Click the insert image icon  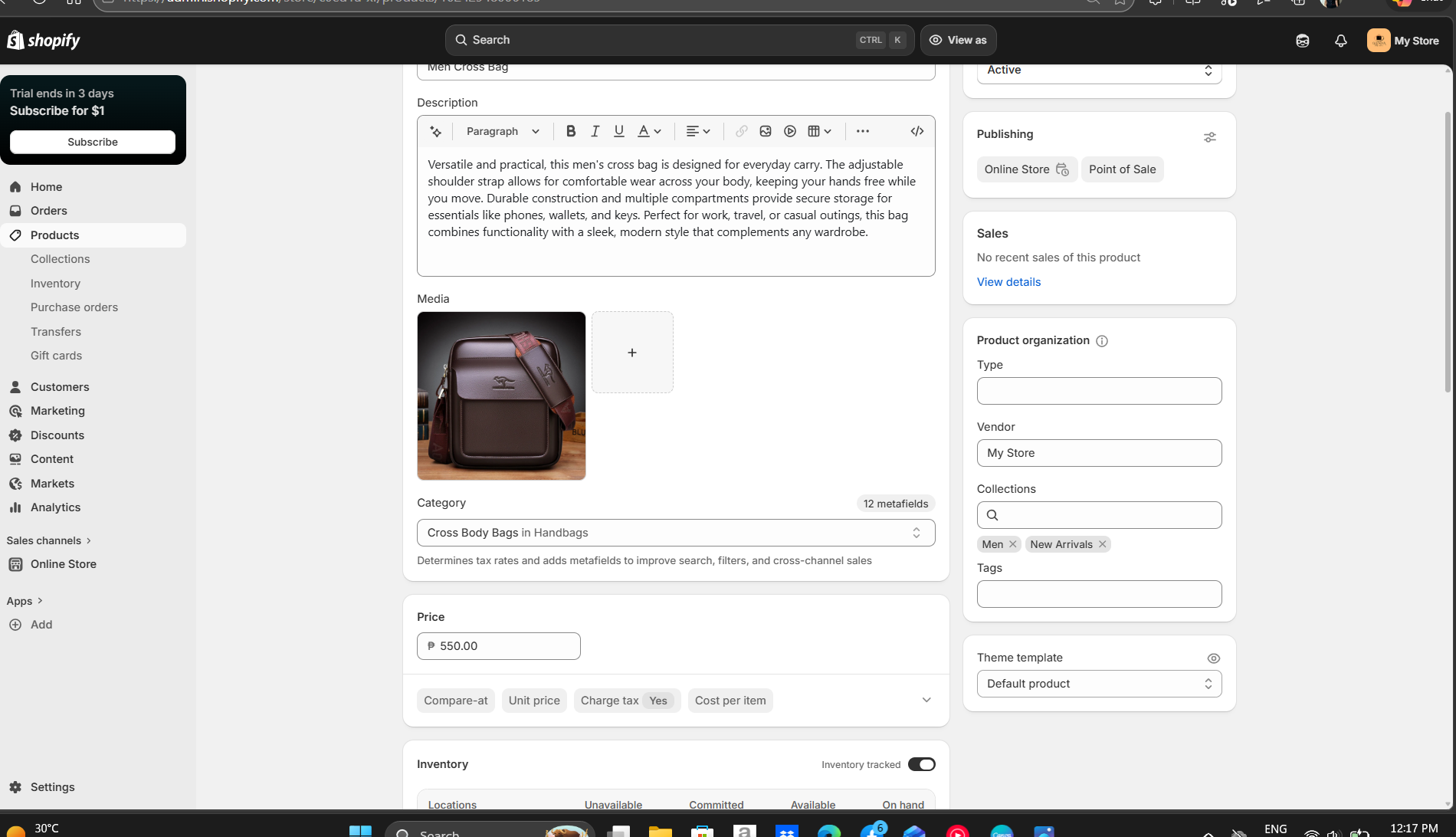point(766,131)
